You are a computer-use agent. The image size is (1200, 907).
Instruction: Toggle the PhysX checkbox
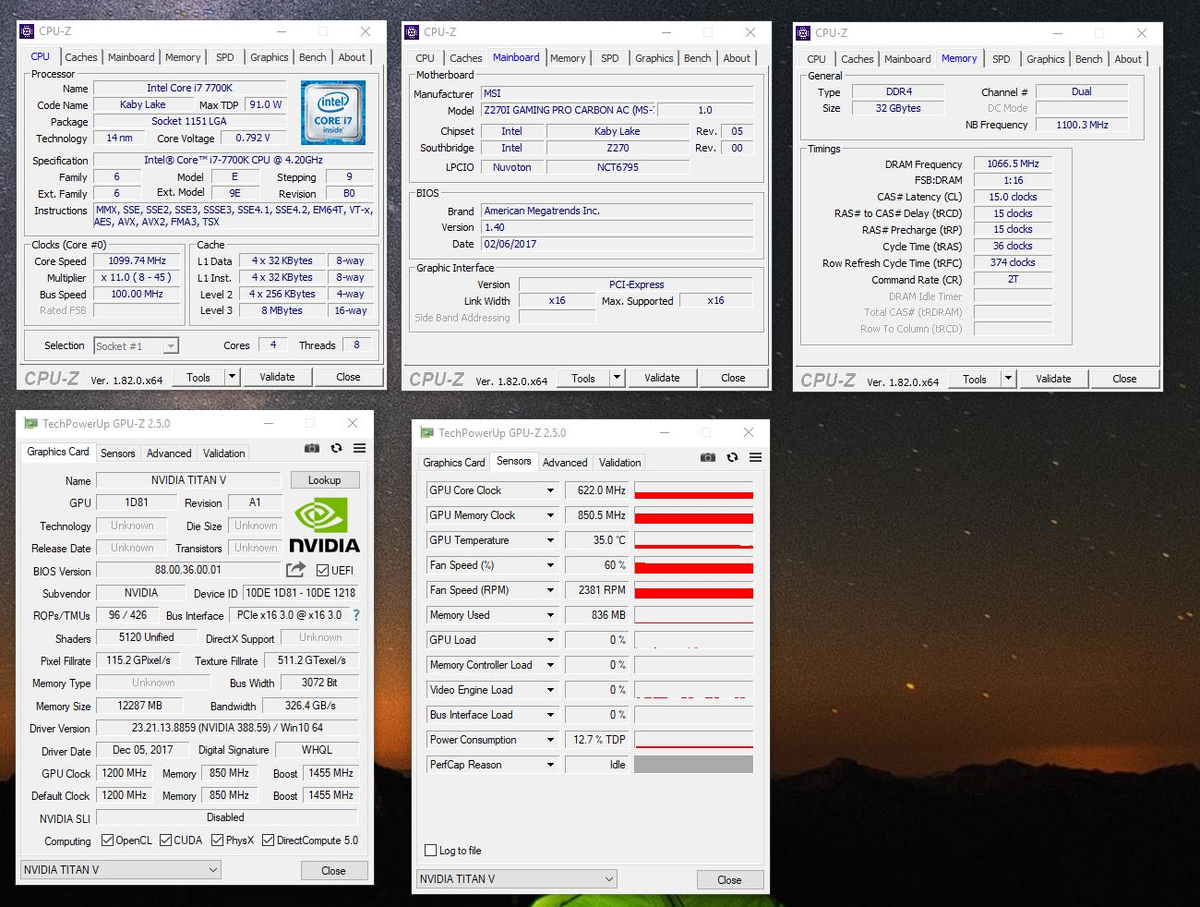click(217, 840)
